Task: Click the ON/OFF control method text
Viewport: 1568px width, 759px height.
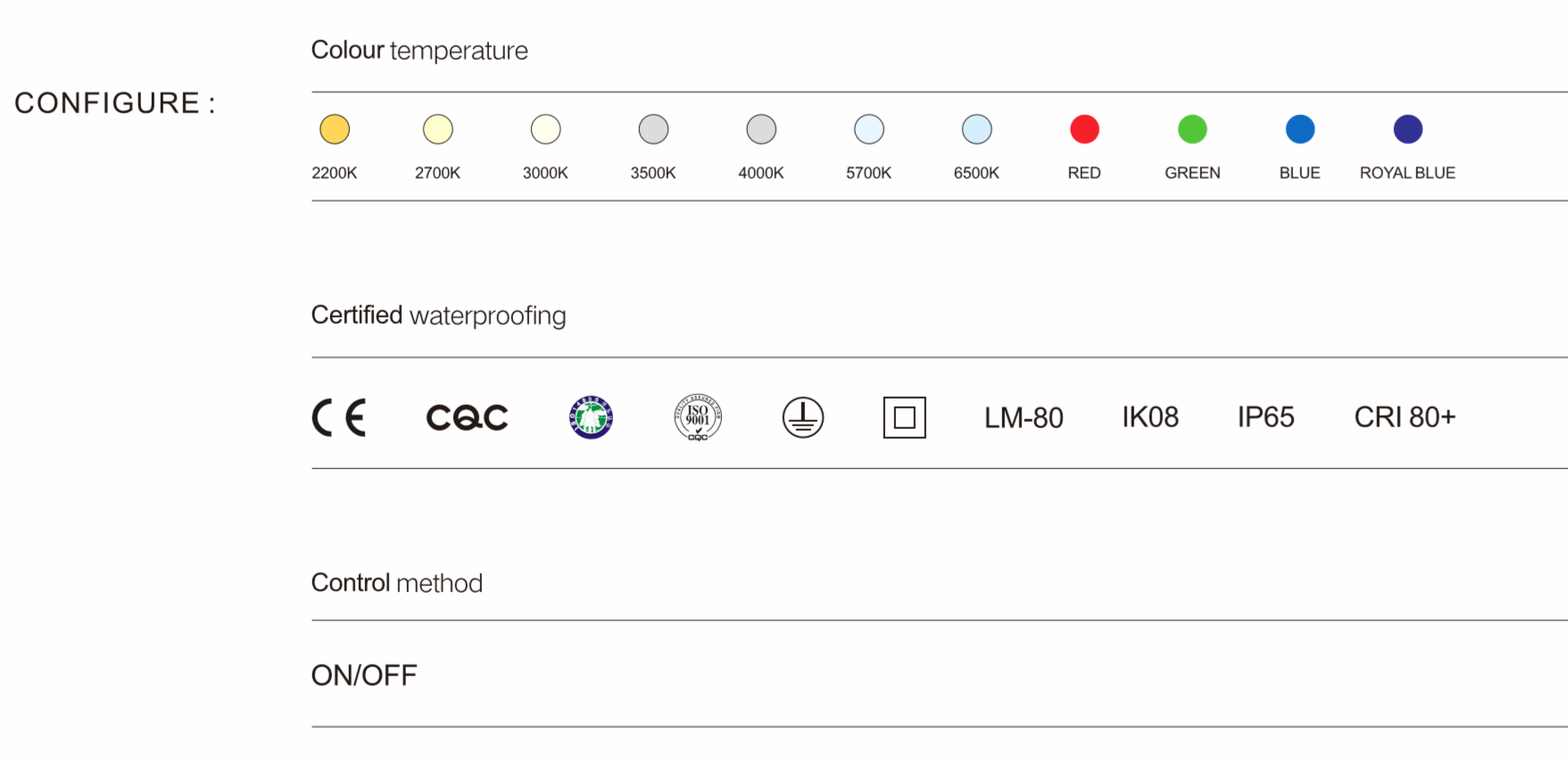Action: click(364, 675)
